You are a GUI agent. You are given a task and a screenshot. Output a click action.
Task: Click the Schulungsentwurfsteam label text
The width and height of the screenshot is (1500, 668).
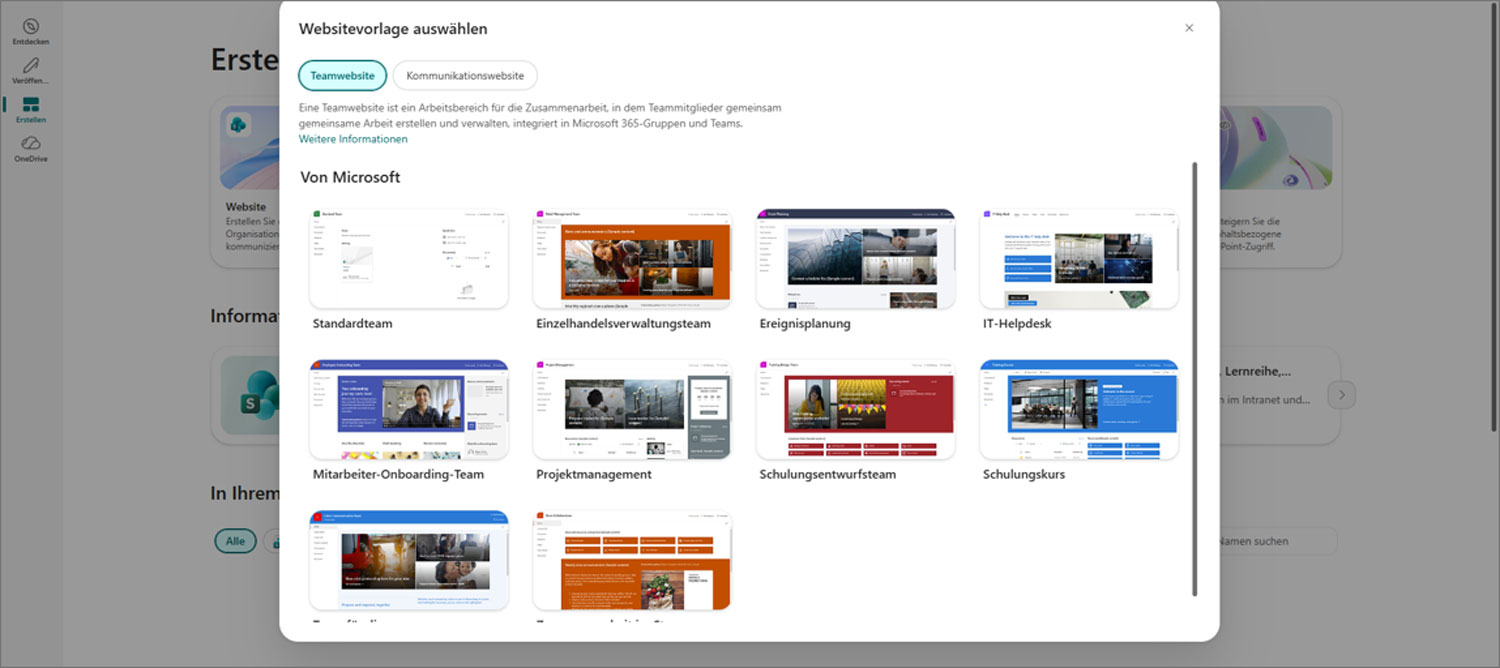[827, 475]
